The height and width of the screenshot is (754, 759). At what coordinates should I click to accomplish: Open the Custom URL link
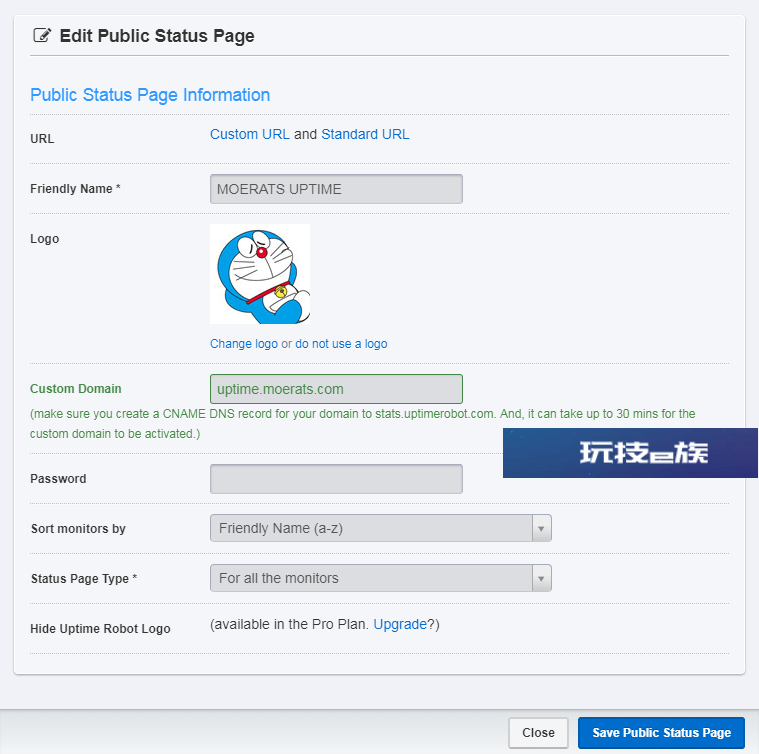[x=250, y=134]
